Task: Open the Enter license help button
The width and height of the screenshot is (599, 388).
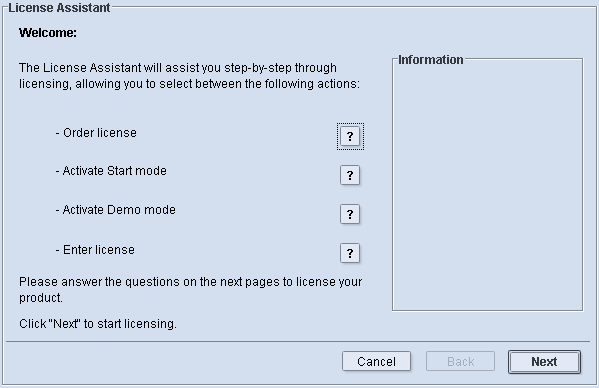Action: point(350,253)
